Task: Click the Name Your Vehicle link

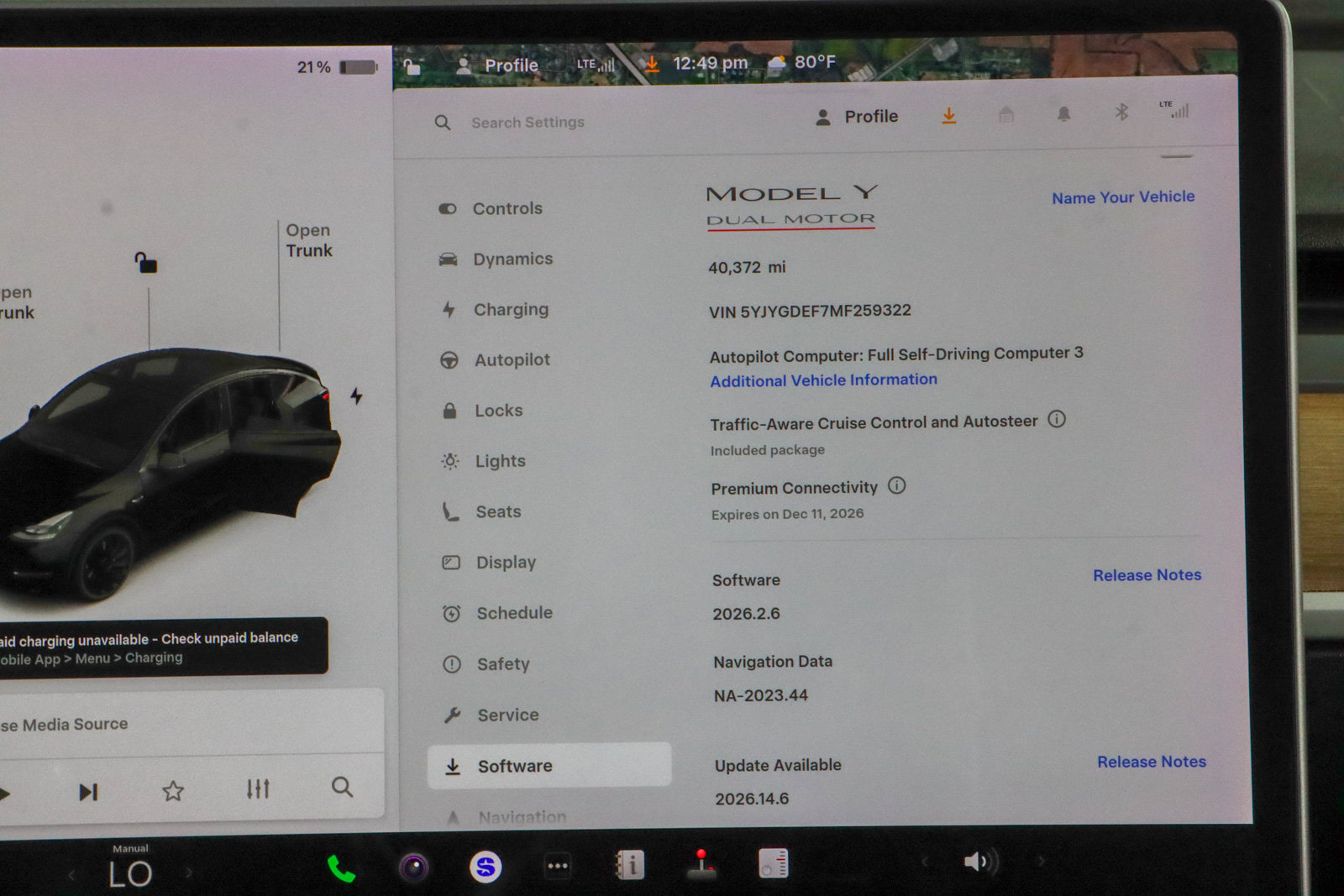Action: [x=1123, y=197]
